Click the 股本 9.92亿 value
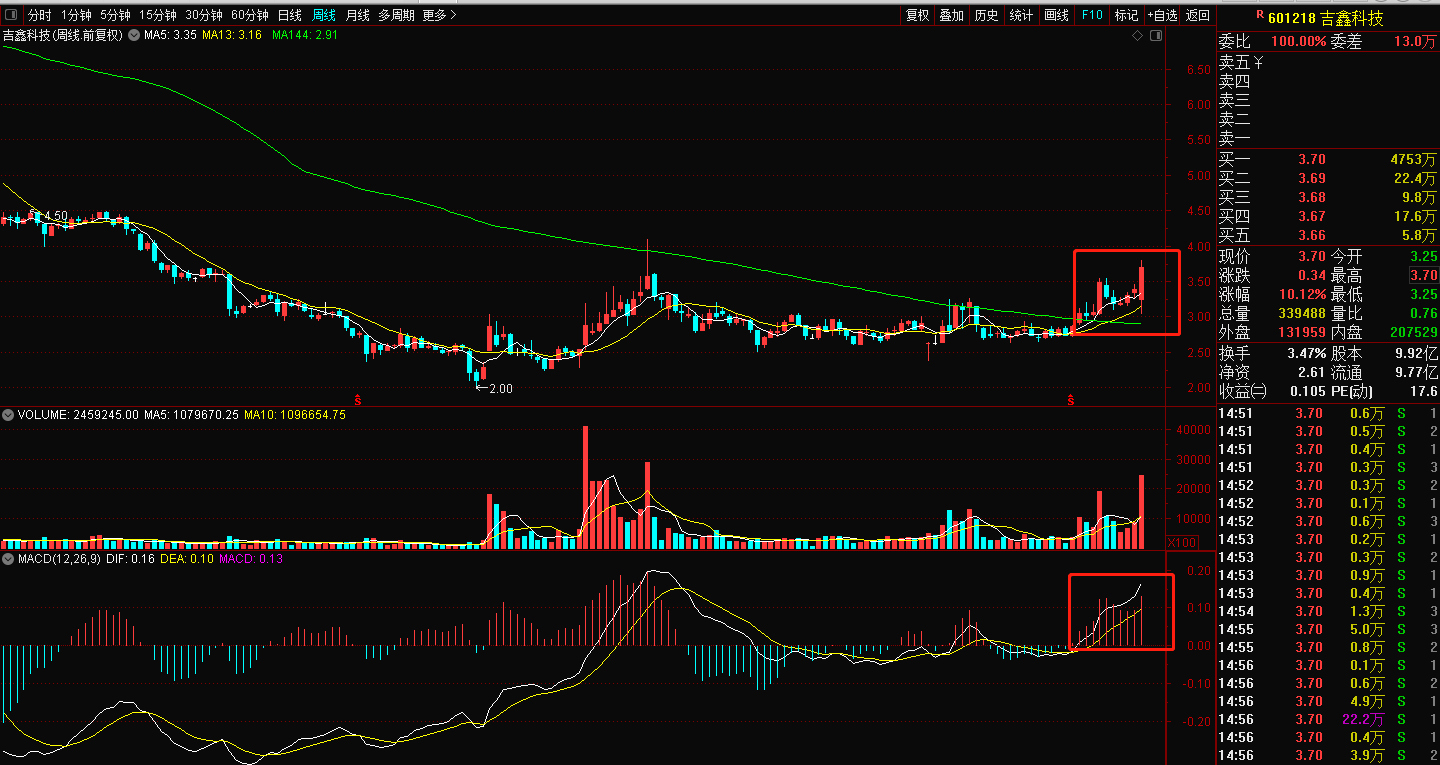The width and height of the screenshot is (1440, 765). (1415, 354)
